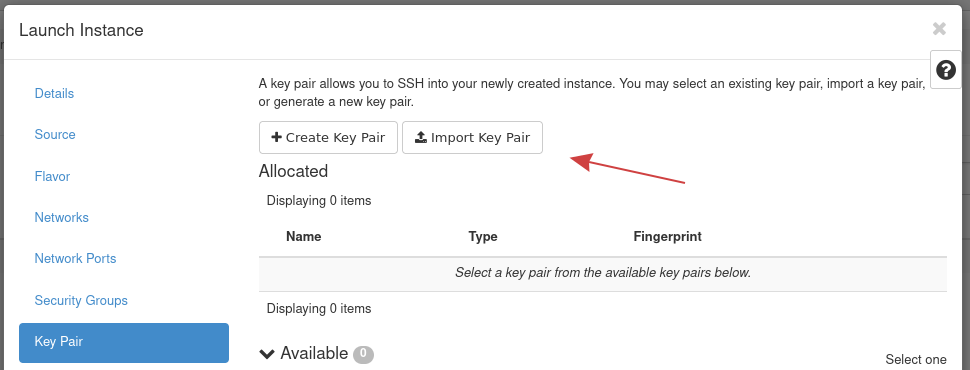Click the Allocated section heading

[293, 171]
